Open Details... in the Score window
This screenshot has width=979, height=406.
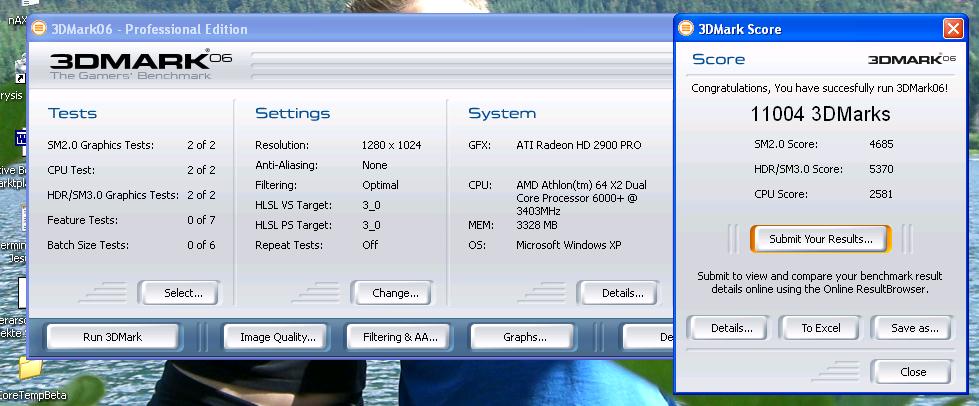(728, 328)
